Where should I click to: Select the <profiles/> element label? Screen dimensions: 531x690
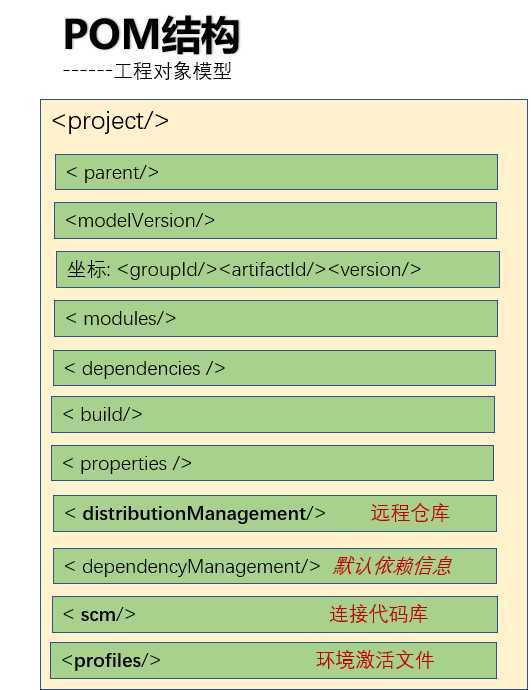[111, 661]
